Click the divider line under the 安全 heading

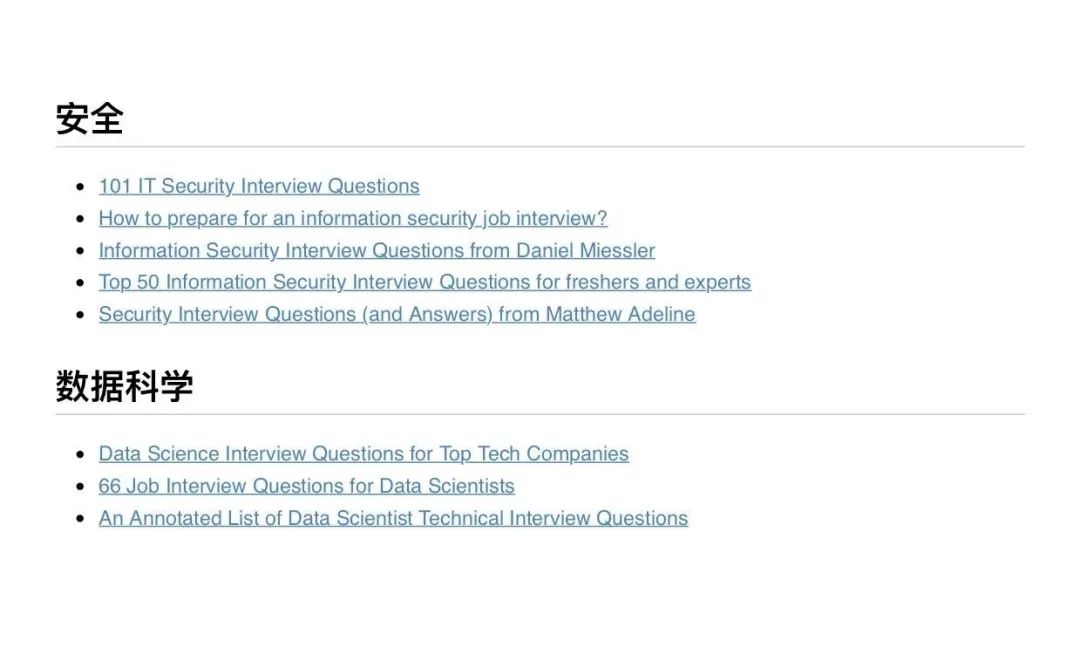540,147
